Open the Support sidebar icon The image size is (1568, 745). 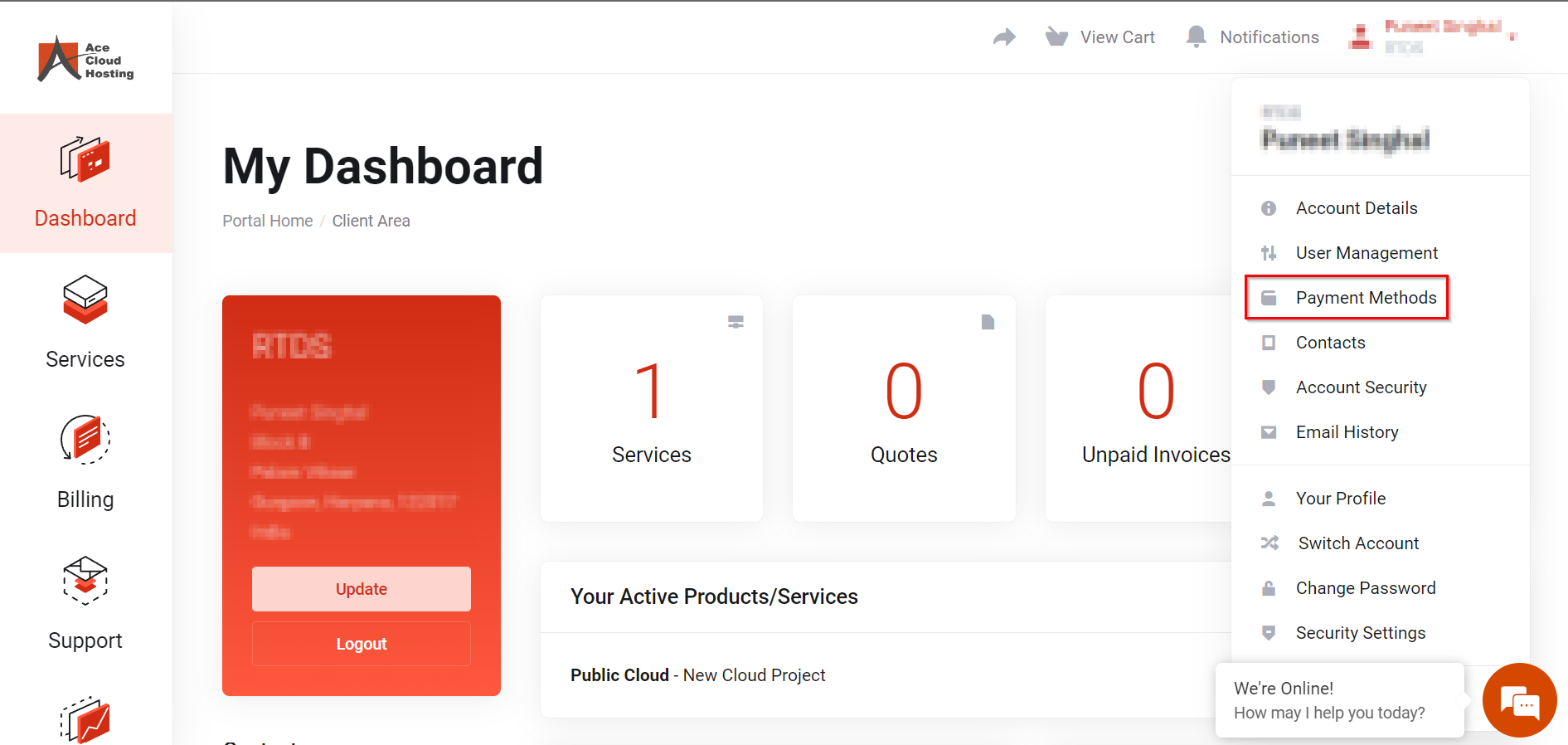pyautogui.click(x=85, y=581)
